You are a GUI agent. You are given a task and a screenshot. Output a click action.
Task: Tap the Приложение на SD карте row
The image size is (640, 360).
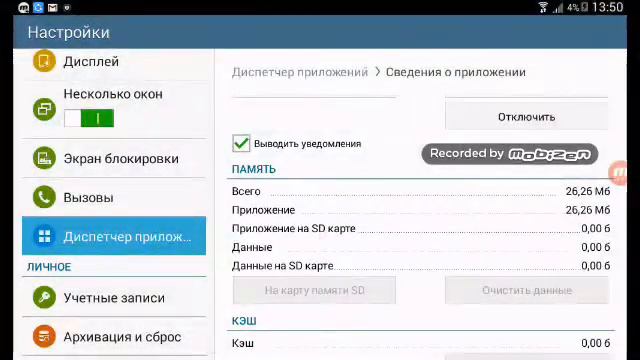[x=421, y=228]
